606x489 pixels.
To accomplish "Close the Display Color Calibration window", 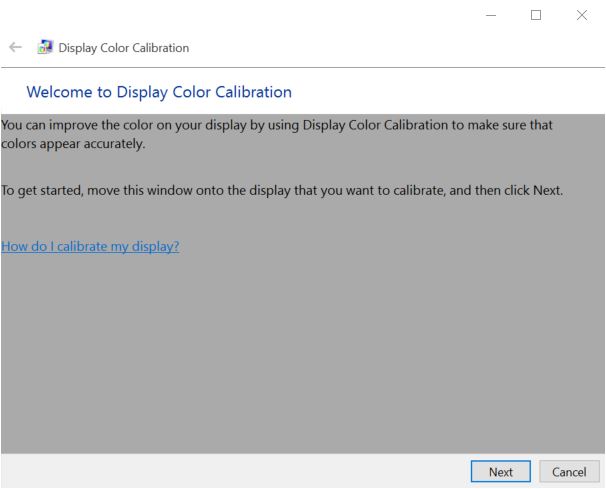I will pyautogui.click(x=582, y=15).
